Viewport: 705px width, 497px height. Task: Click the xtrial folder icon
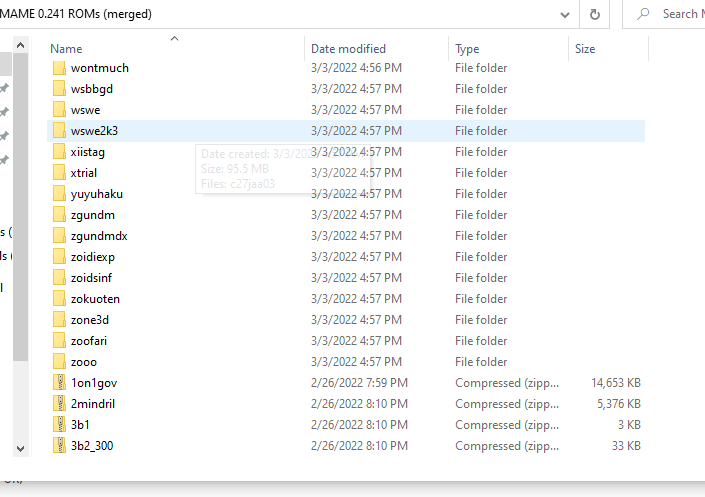coord(59,173)
